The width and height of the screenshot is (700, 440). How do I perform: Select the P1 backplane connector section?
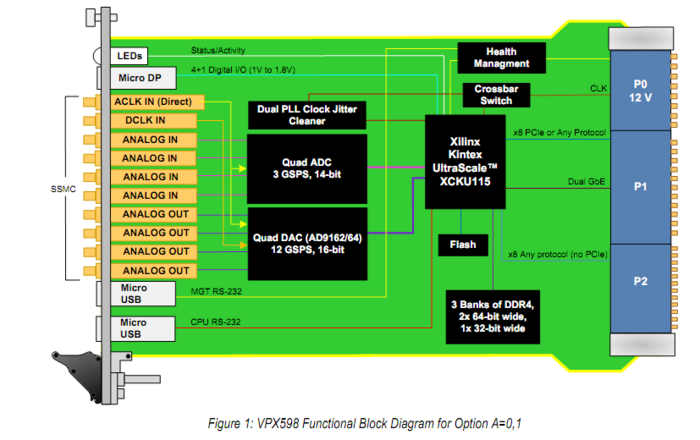640,187
